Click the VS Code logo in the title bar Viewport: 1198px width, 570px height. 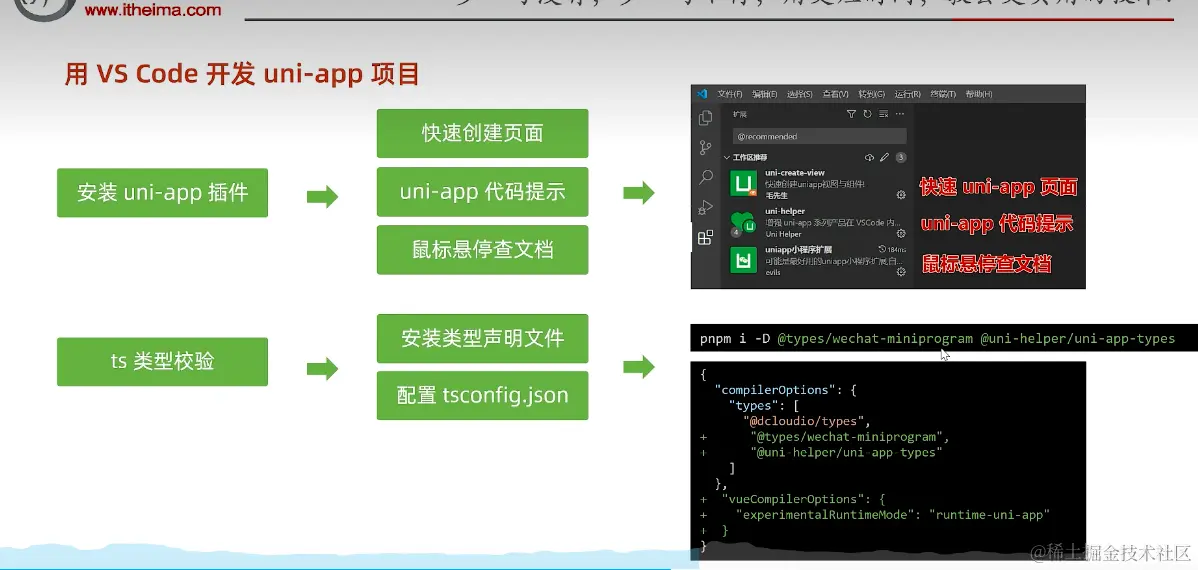click(x=702, y=94)
